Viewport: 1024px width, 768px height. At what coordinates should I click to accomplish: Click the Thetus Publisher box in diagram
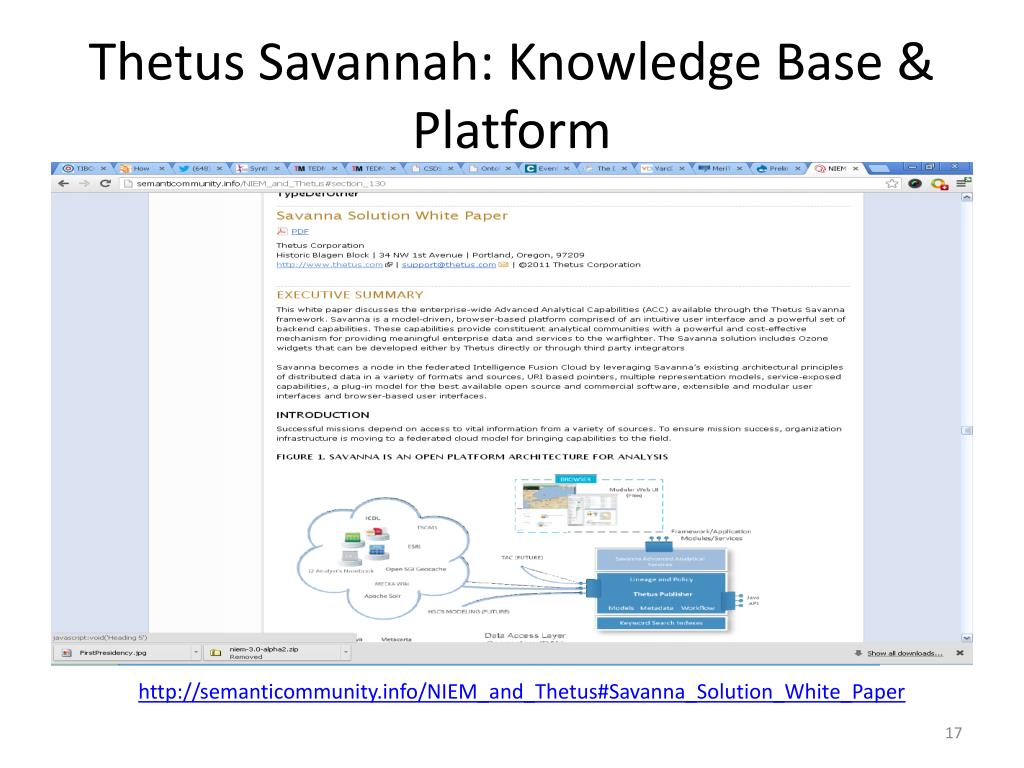(x=662, y=594)
